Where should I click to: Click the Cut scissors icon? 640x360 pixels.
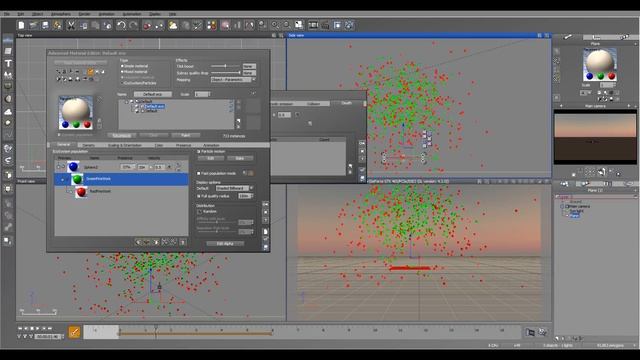tap(71, 25)
